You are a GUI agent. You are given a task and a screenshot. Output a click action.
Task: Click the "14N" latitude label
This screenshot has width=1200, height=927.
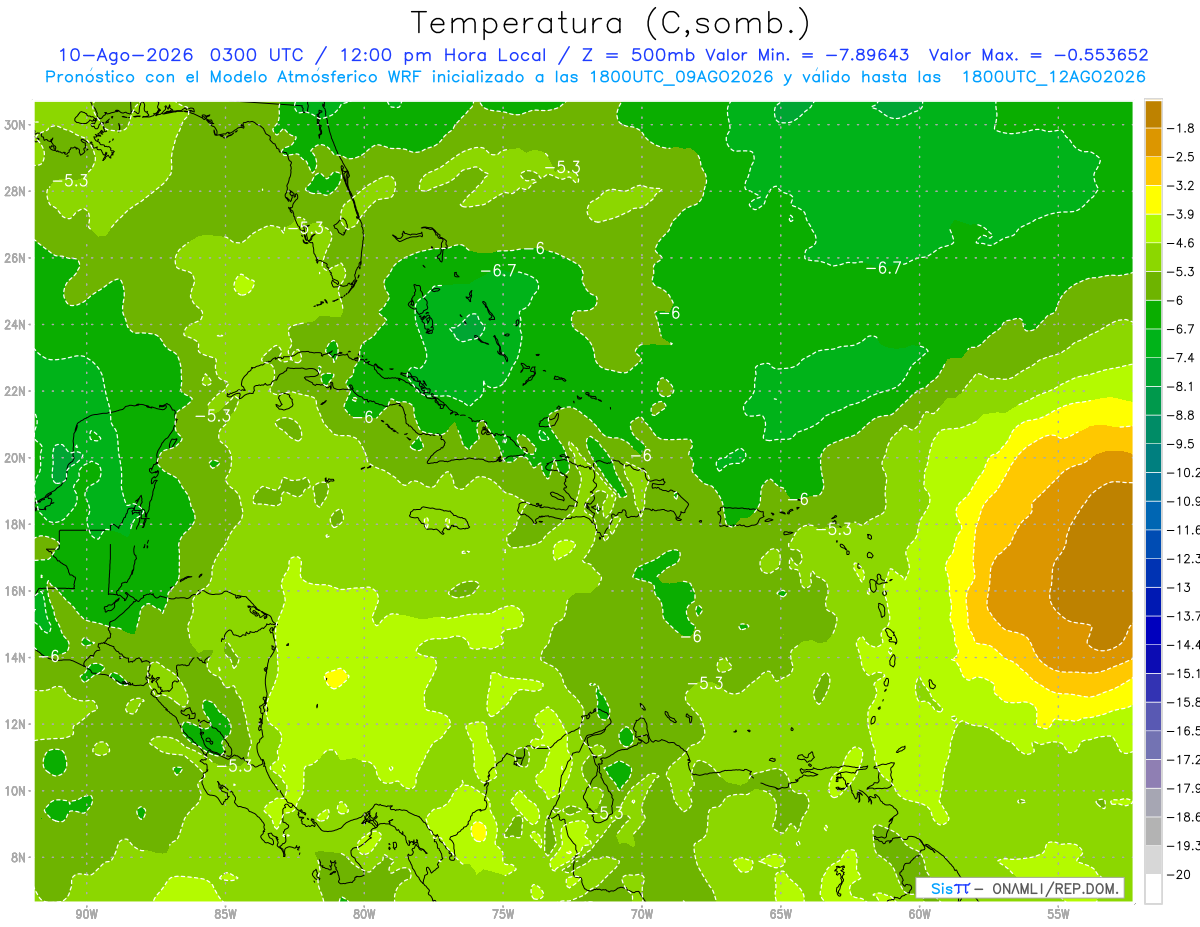click(x=17, y=658)
